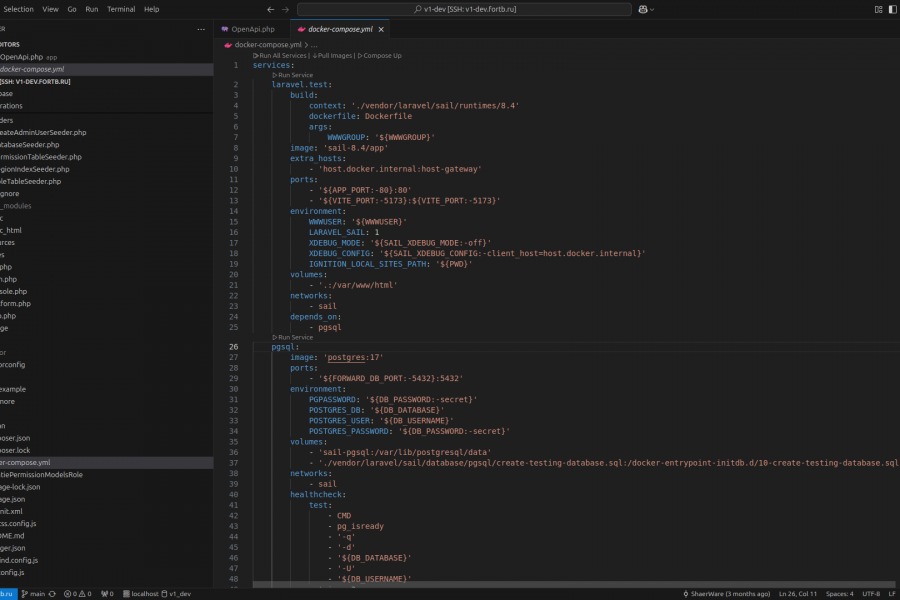Image resolution: width=900 pixels, height=600 pixels.
Task: Close the docker-compose.yml editor tab
Action: [x=381, y=30]
